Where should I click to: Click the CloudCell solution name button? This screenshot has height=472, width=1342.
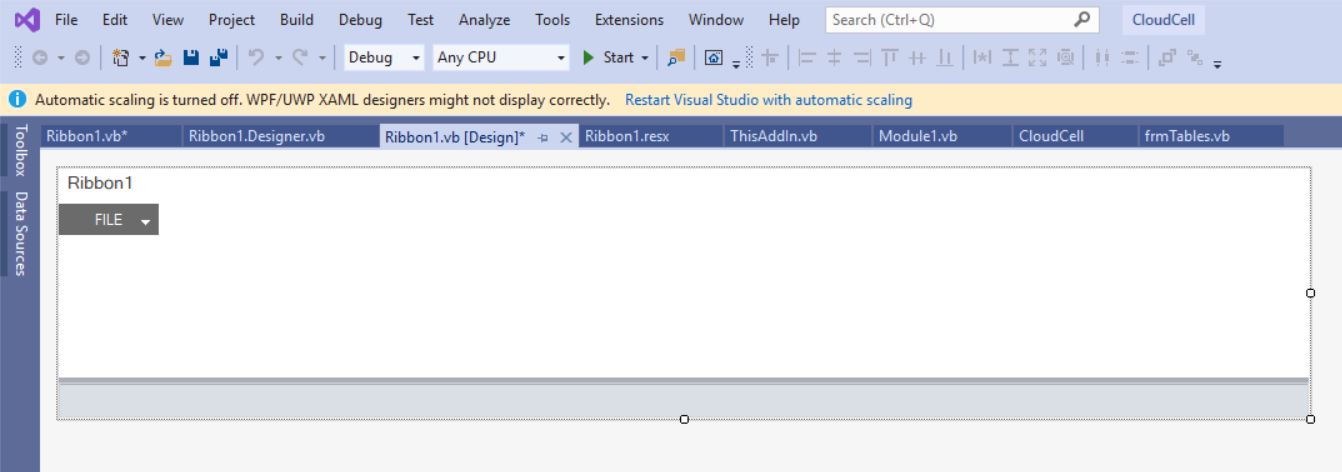1163,20
